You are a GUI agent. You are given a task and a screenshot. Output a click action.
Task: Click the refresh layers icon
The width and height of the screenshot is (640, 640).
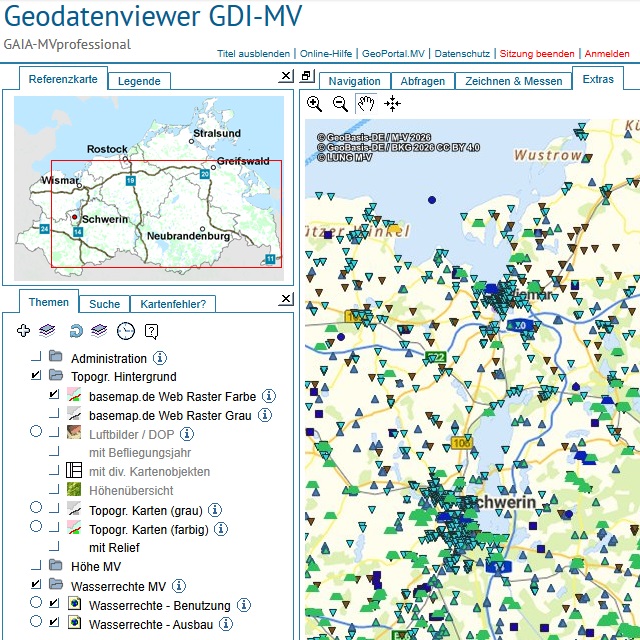(x=88, y=330)
